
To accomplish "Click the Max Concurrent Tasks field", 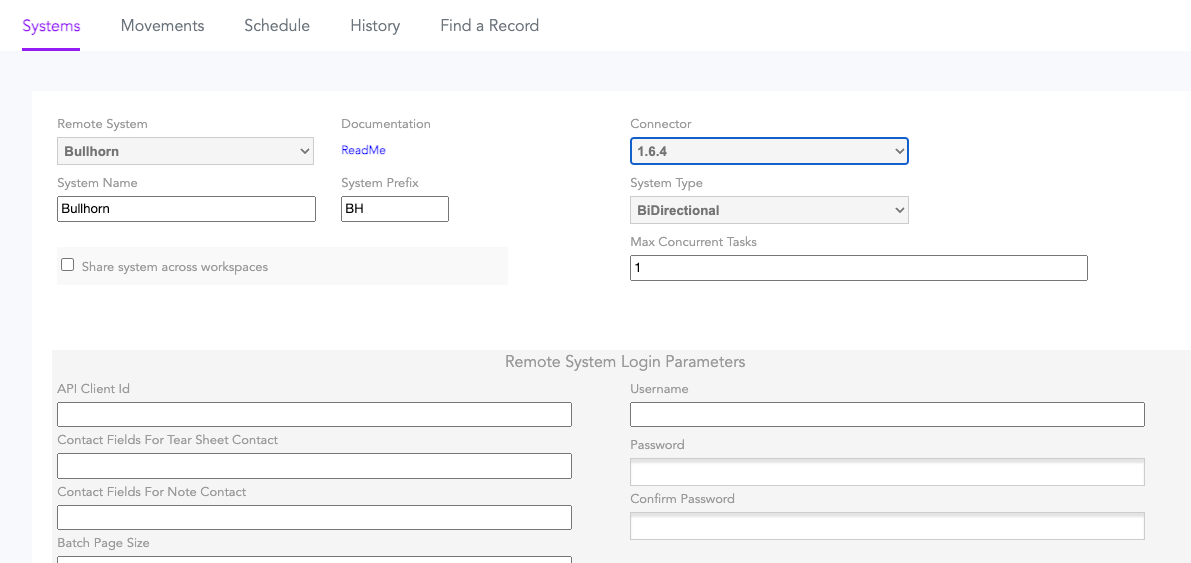I will 859,268.
